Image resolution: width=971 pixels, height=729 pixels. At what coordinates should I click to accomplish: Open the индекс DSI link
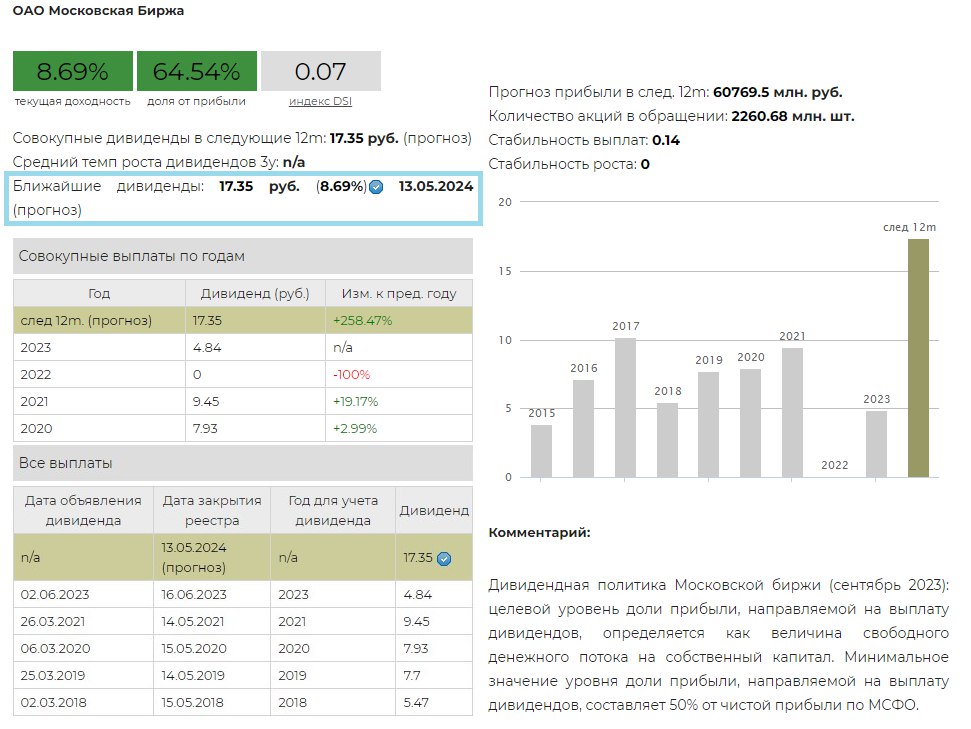pyautogui.click(x=320, y=101)
